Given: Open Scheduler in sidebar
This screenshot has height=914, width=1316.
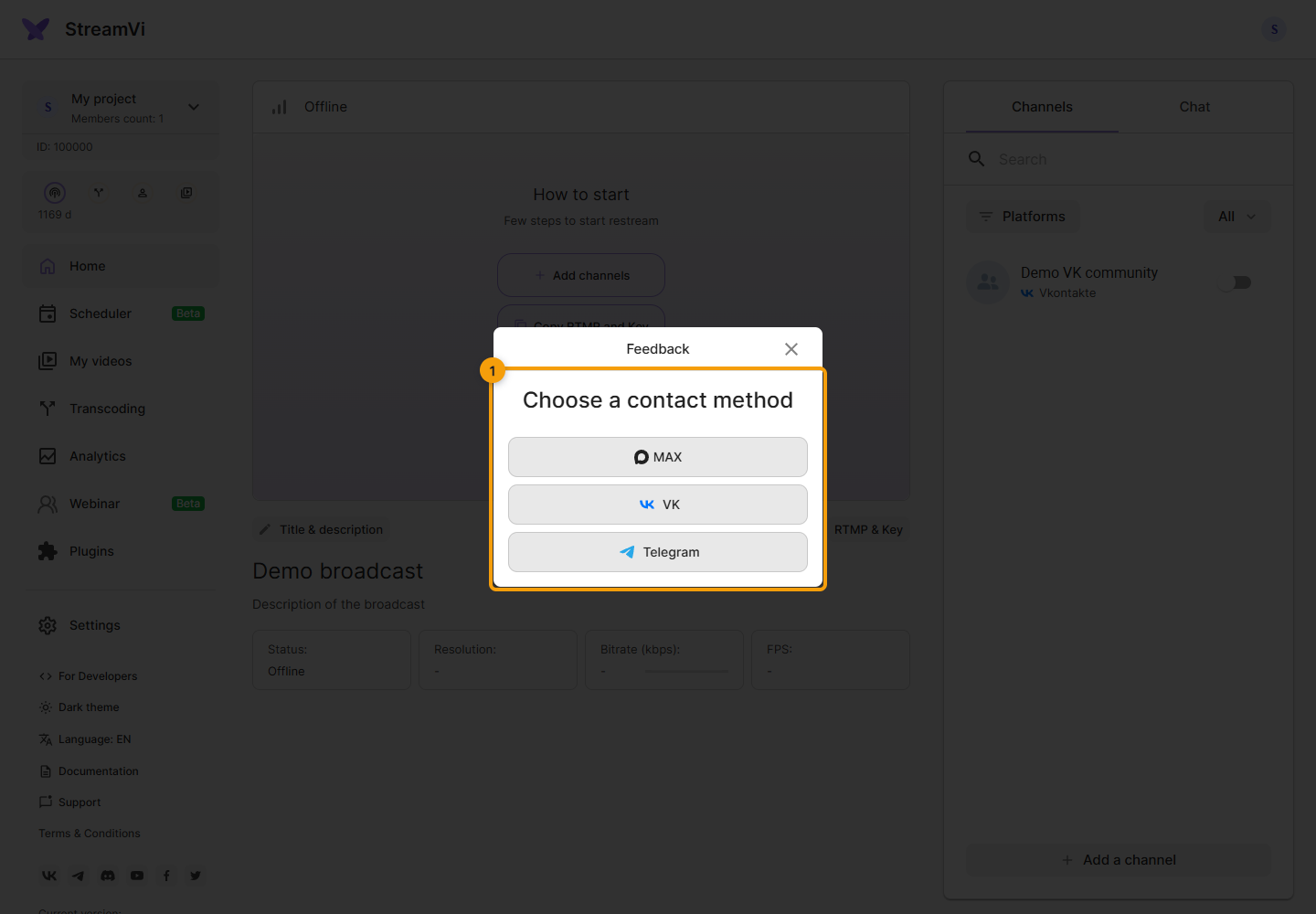Looking at the screenshot, I should 121,314.
